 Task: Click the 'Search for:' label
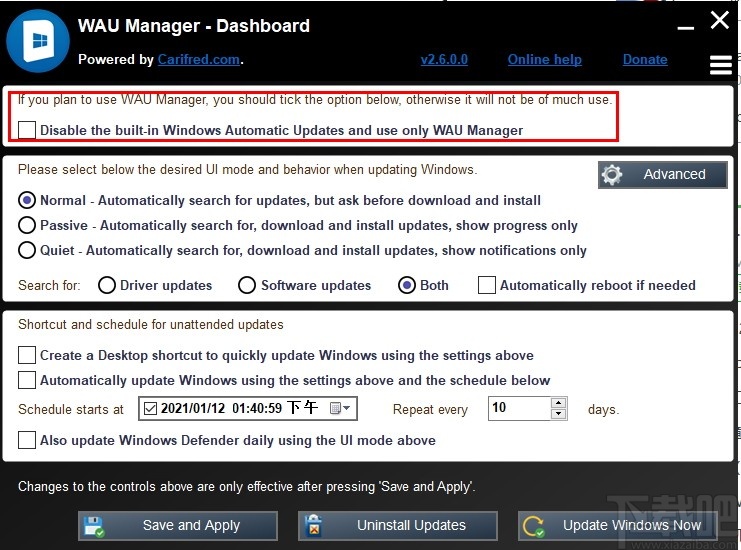(49, 285)
